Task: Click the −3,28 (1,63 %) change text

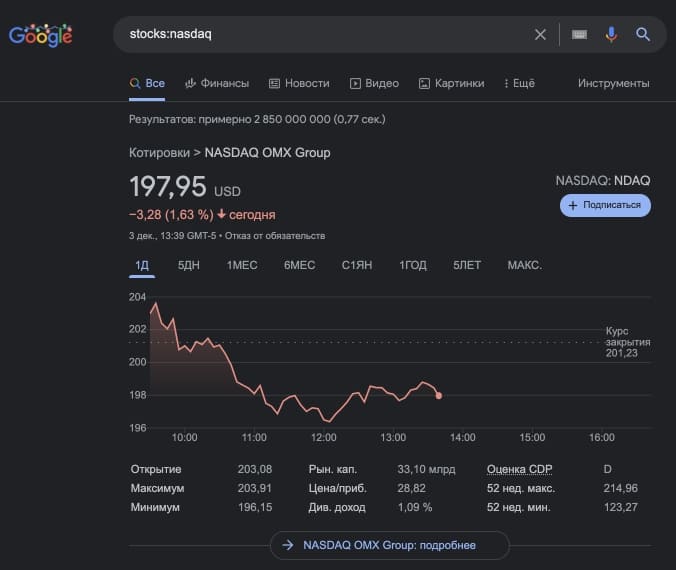Action: pyautogui.click(x=171, y=215)
